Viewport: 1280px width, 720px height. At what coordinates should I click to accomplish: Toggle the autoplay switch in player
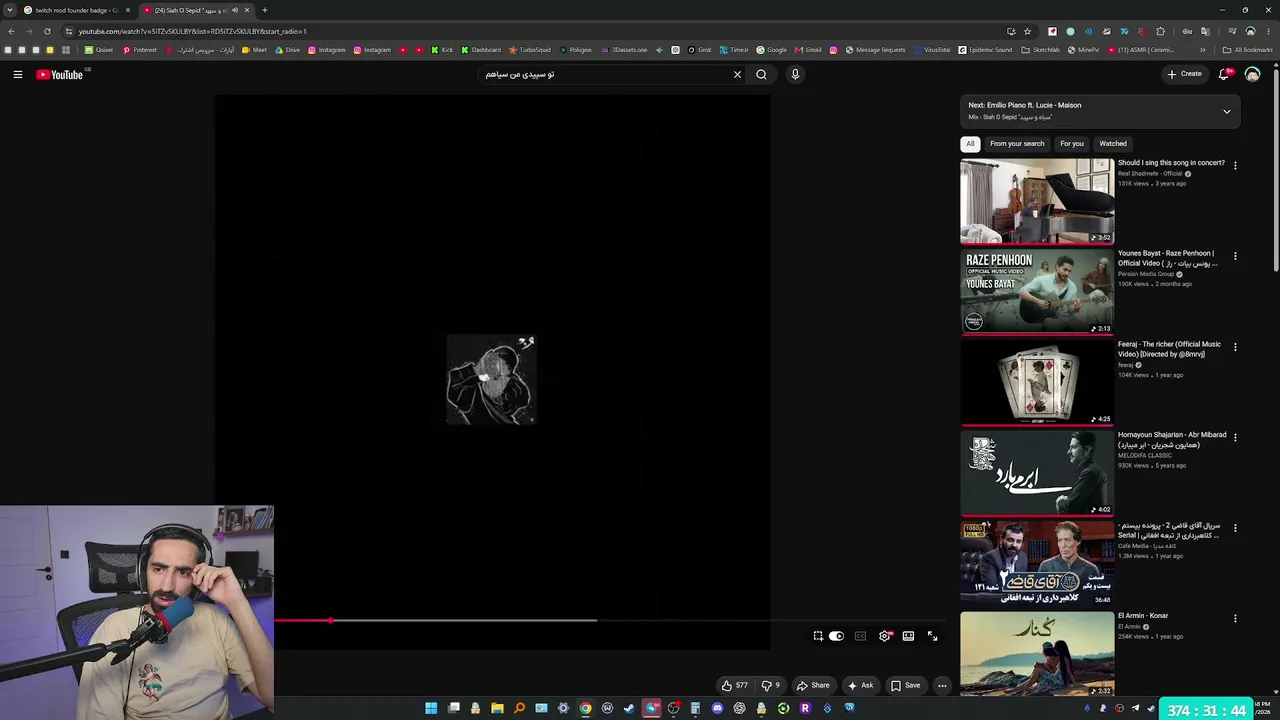(836, 636)
